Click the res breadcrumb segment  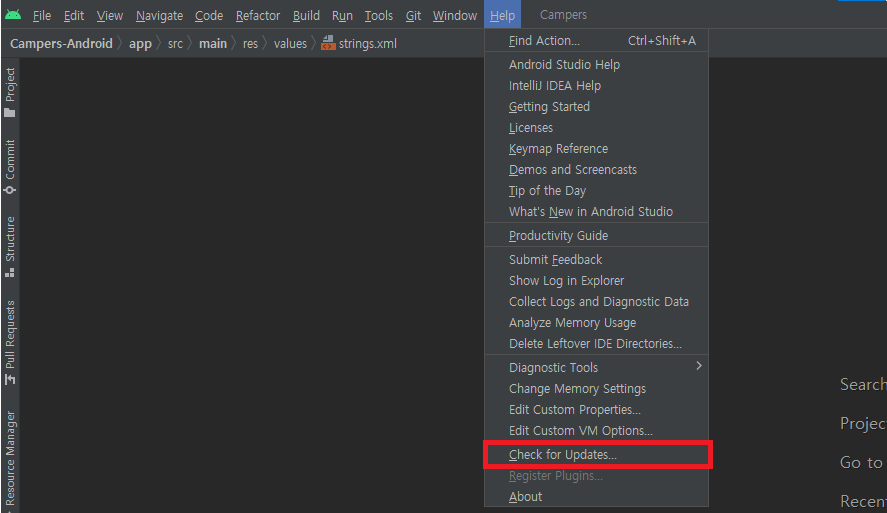pos(251,44)
